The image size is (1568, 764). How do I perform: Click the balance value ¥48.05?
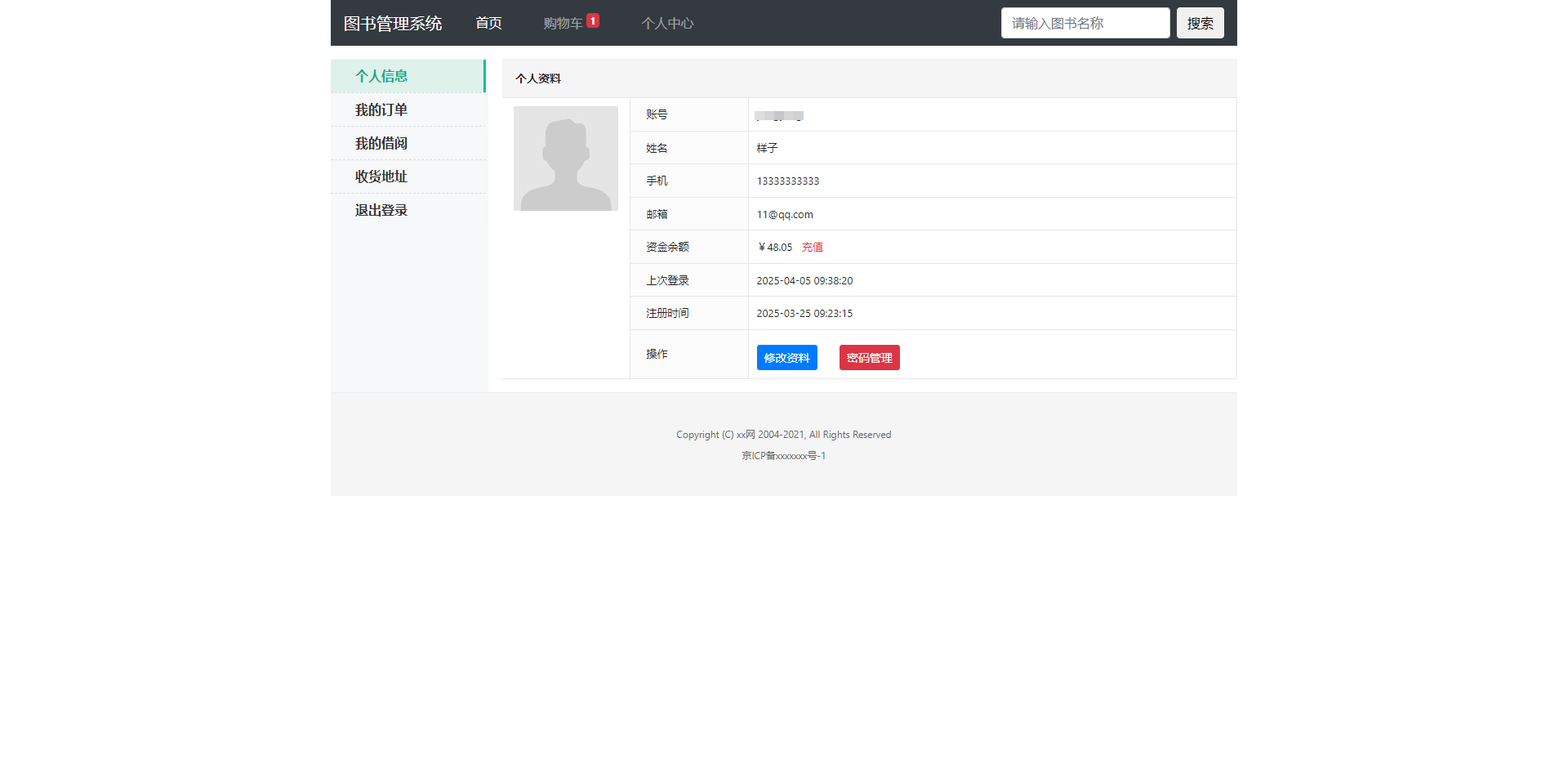point(775,247)
